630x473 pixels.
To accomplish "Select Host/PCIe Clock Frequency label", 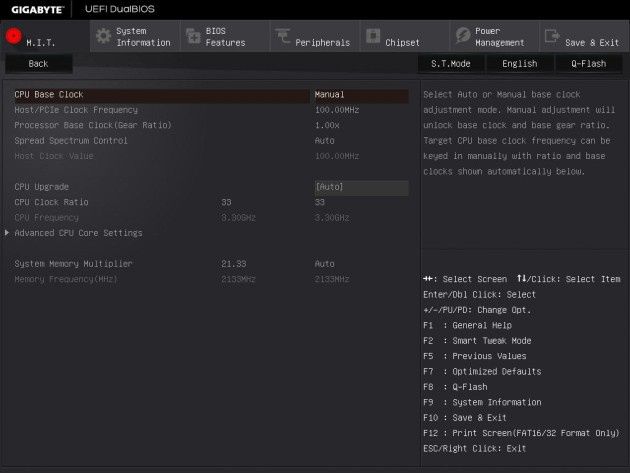I will (x=76, y=110).
